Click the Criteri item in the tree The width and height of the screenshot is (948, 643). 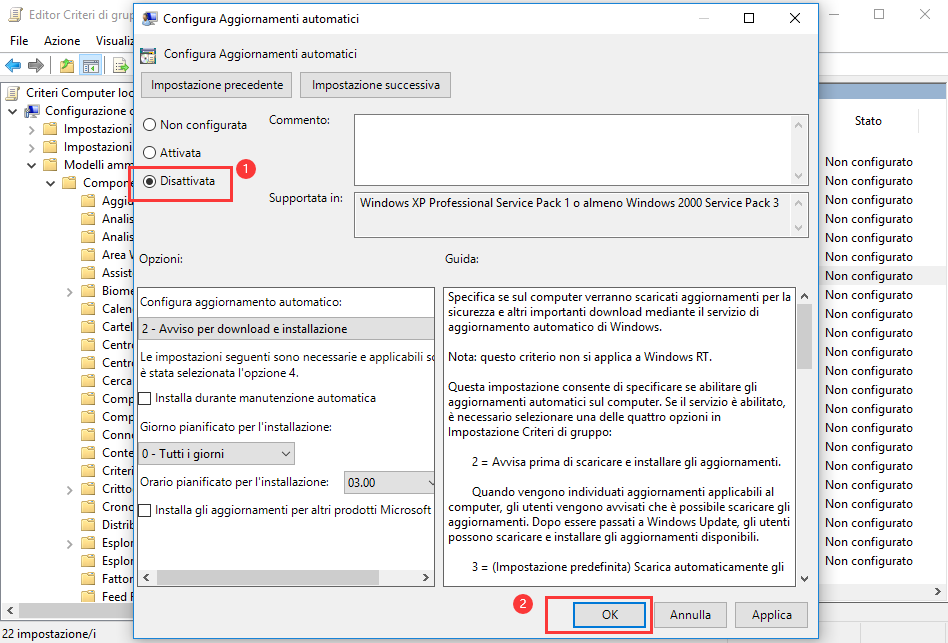pyautogui.click(x=117, y=471)
